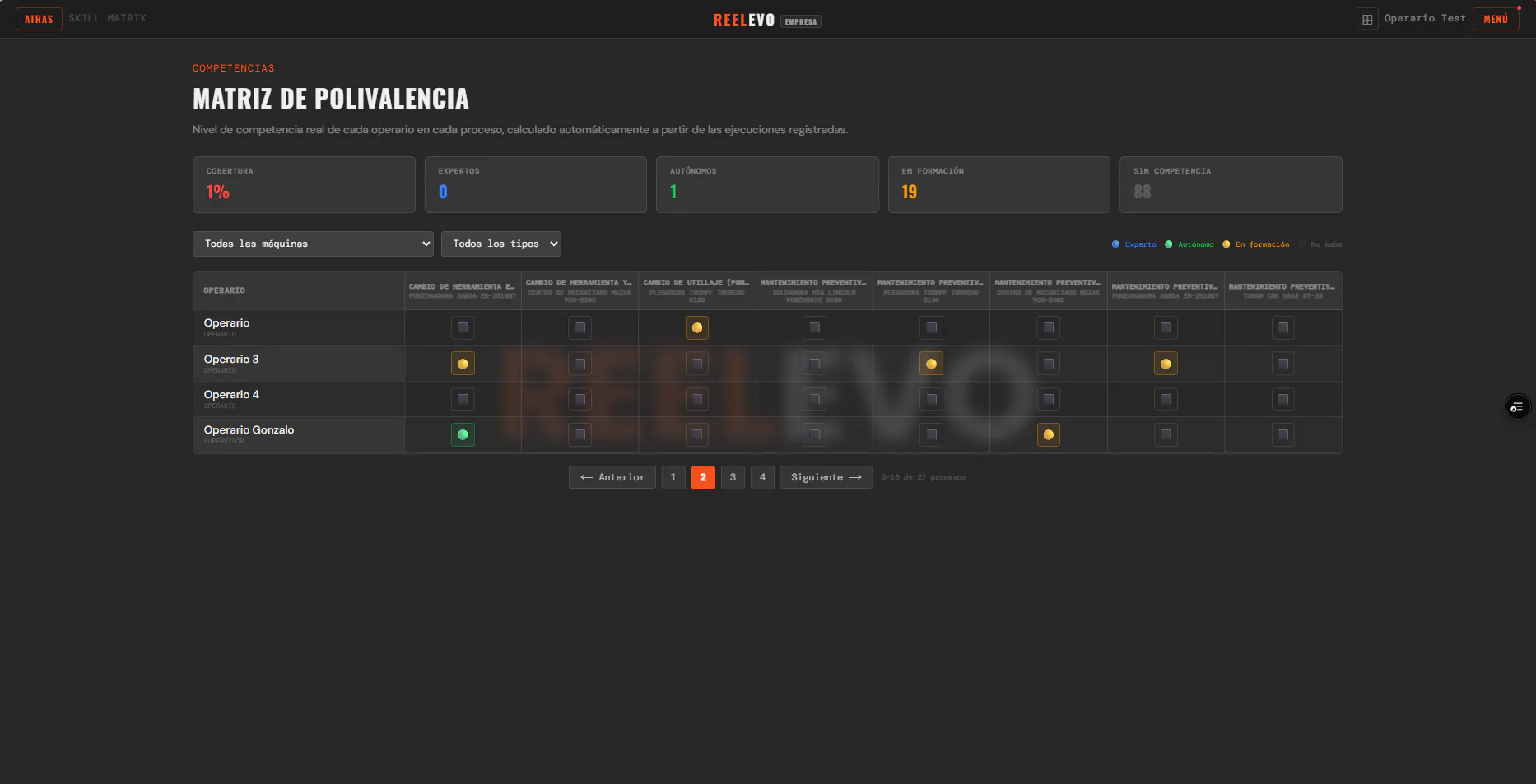Viewport: 1536px width, 784px height.
Task: Select Operario 4 cell for Torno CNC Haas
Action: click(1283, 400)
